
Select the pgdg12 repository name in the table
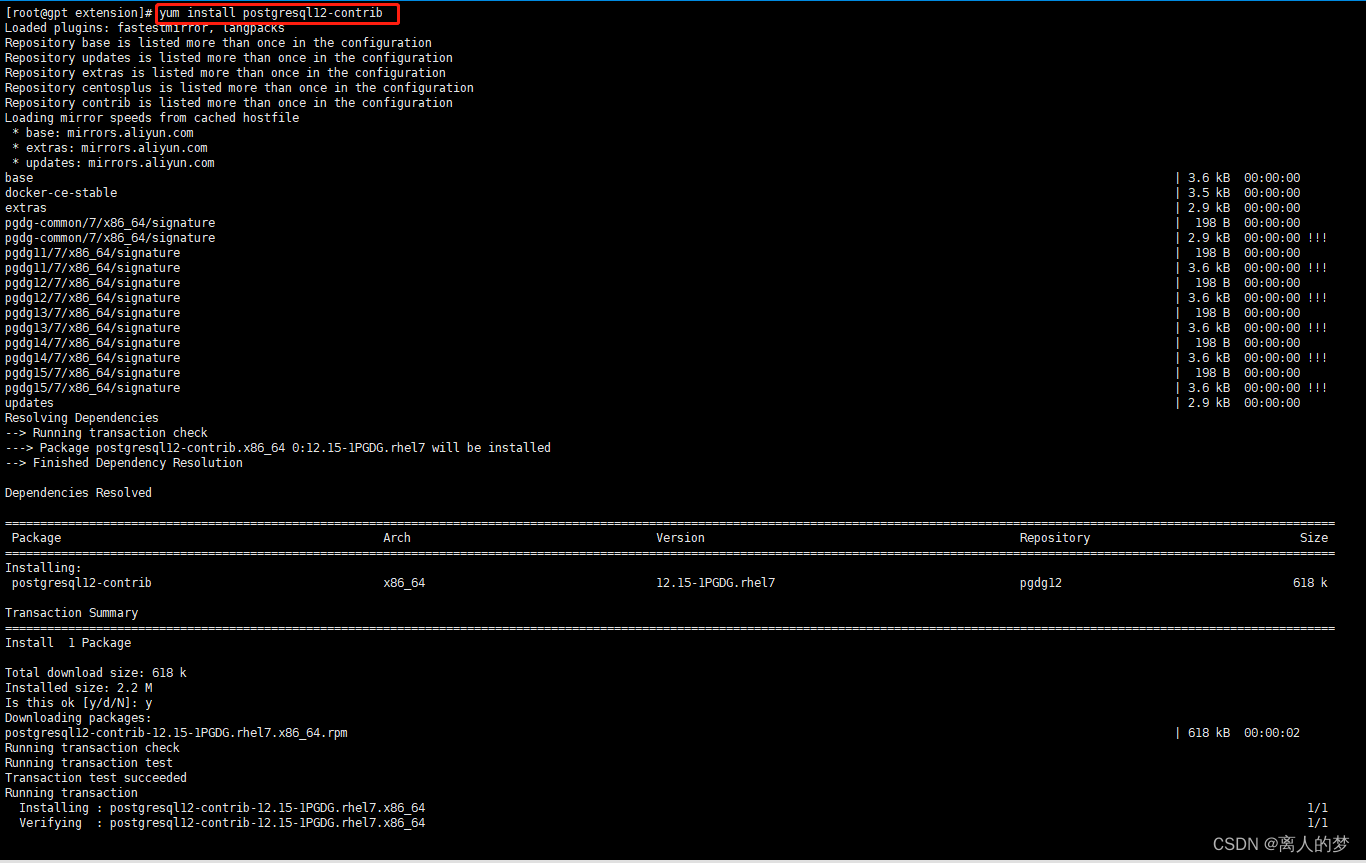tap(1040, 582)
